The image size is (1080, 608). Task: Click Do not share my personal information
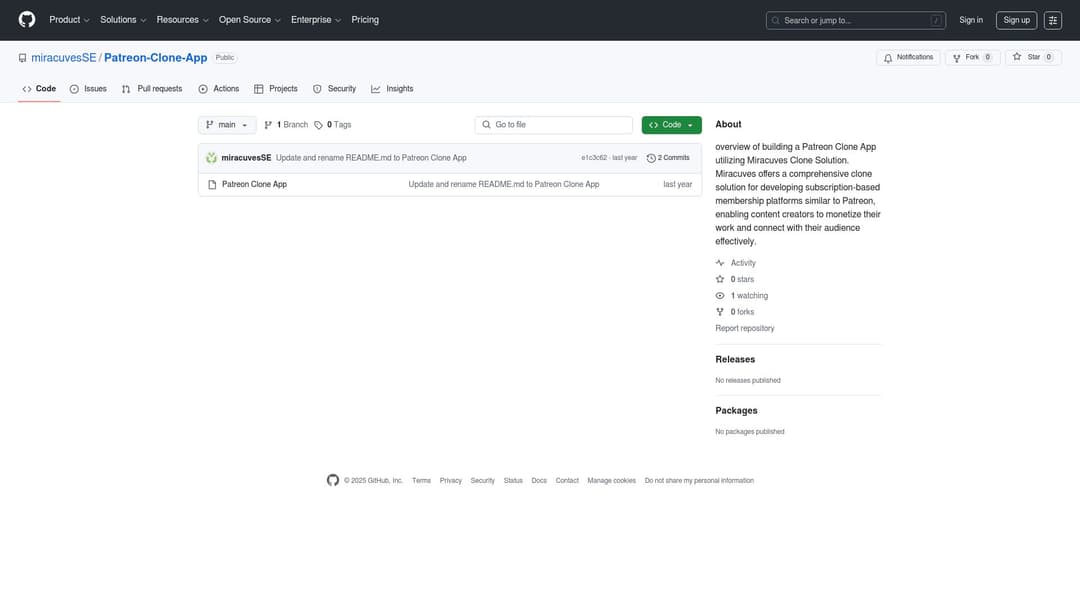[x=699, y=481]
